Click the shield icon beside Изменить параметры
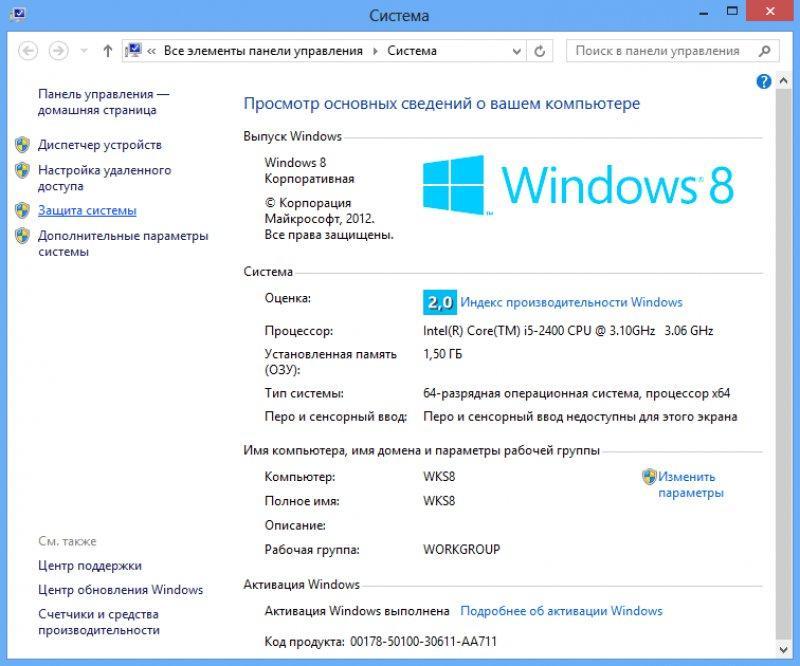Image resolution: width=800 pixels, height=666 pixels. [649, 477]
